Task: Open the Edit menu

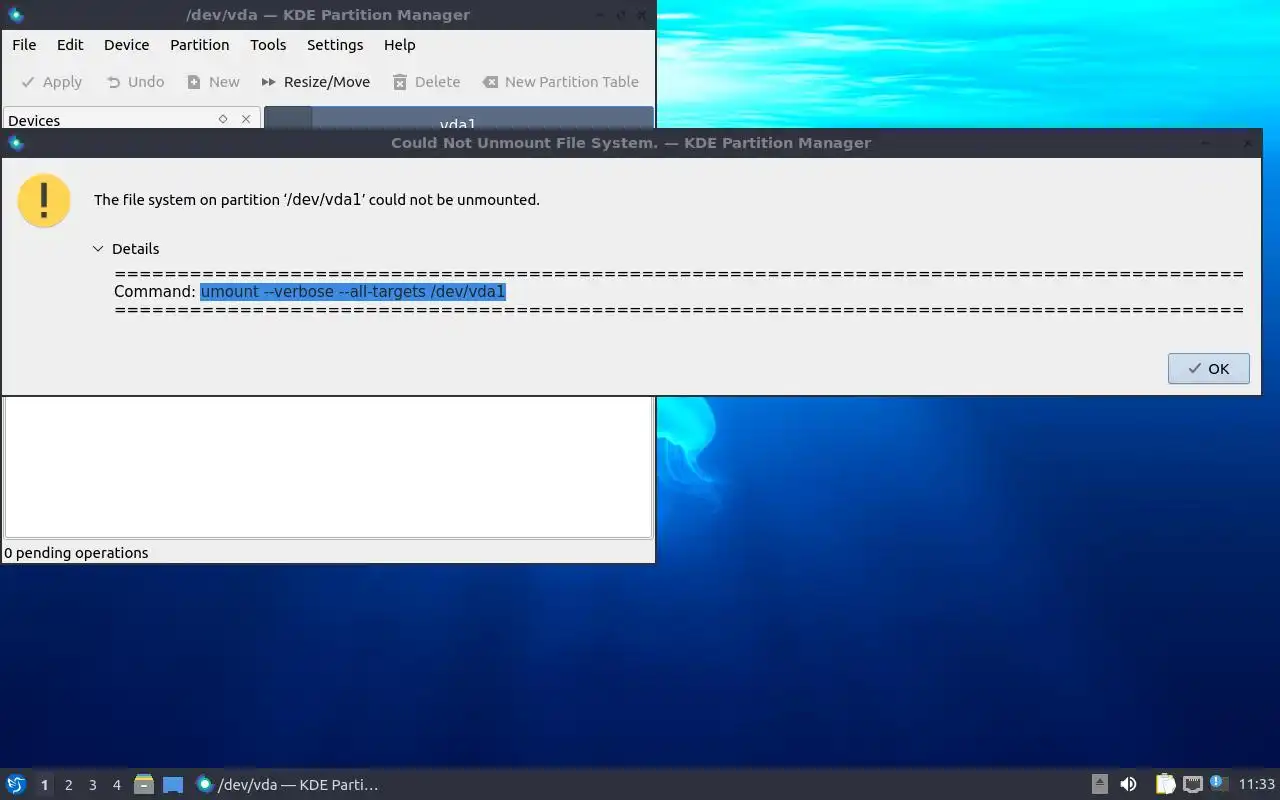Action: 70,45
